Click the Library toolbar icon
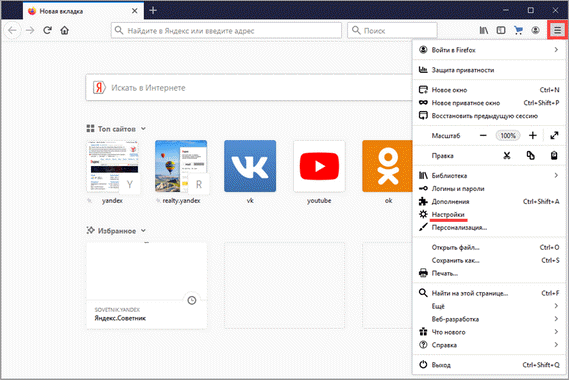This screenshot has height=380, width=569. [x=484, y=30]
